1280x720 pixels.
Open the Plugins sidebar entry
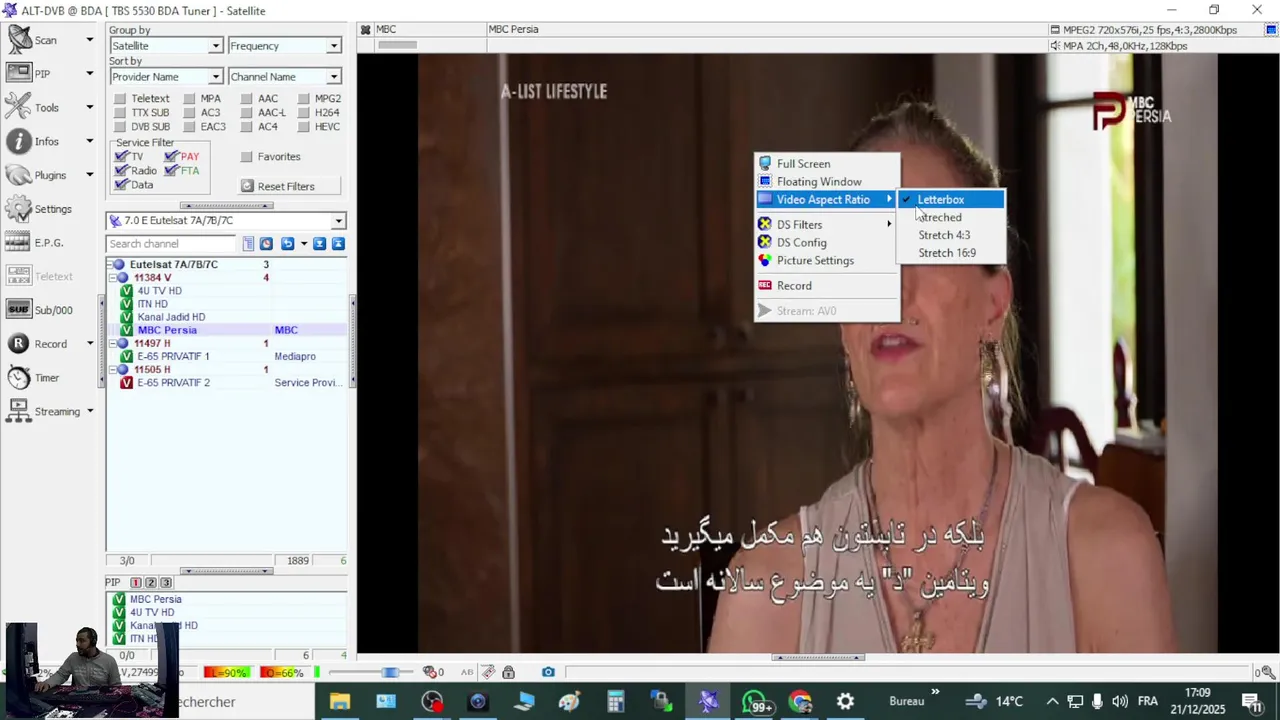pyautogui.click(x=48, y=175)
